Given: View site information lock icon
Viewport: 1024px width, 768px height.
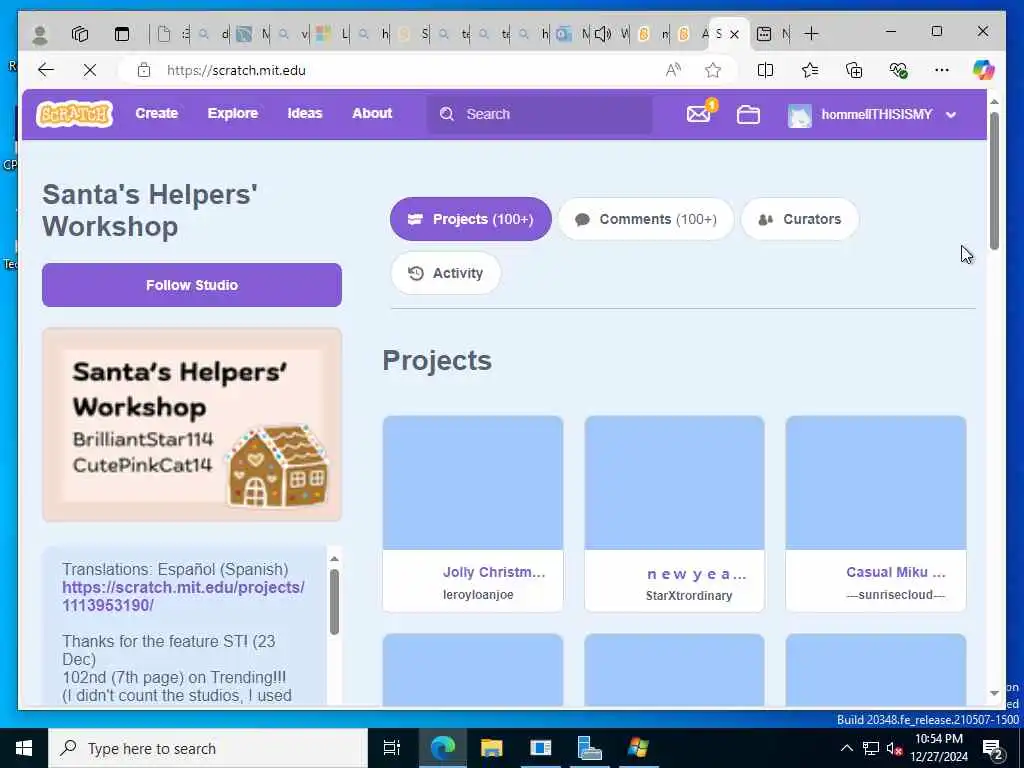Looking at the screenshot, I should (x=144, y=70).
